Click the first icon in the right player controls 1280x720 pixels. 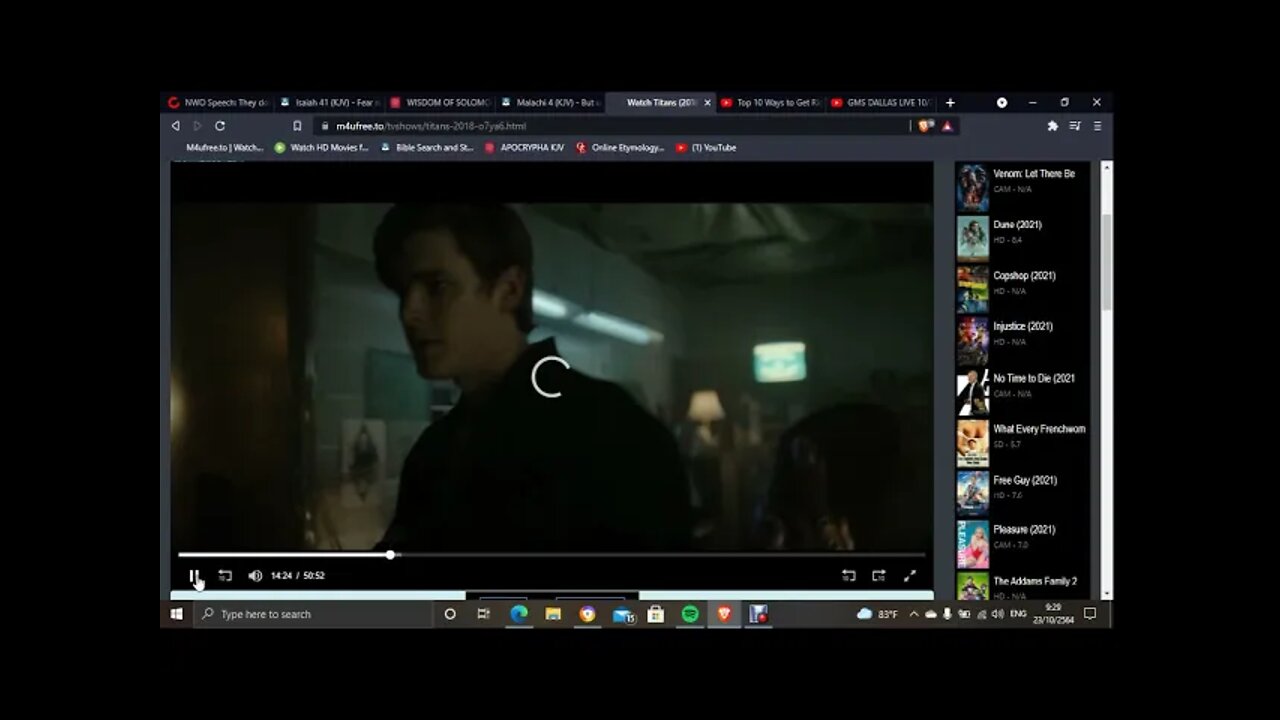pos(849,576)
